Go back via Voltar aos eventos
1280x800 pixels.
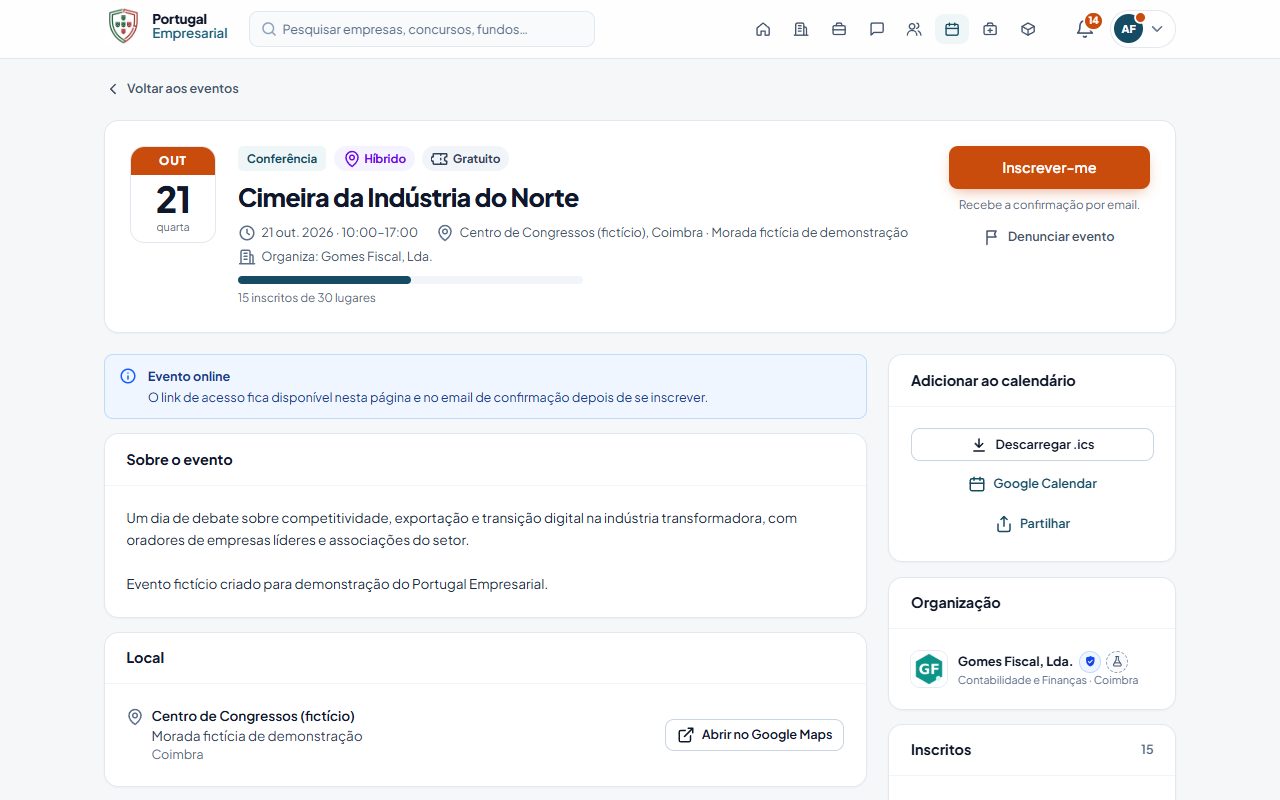[173, 88]
